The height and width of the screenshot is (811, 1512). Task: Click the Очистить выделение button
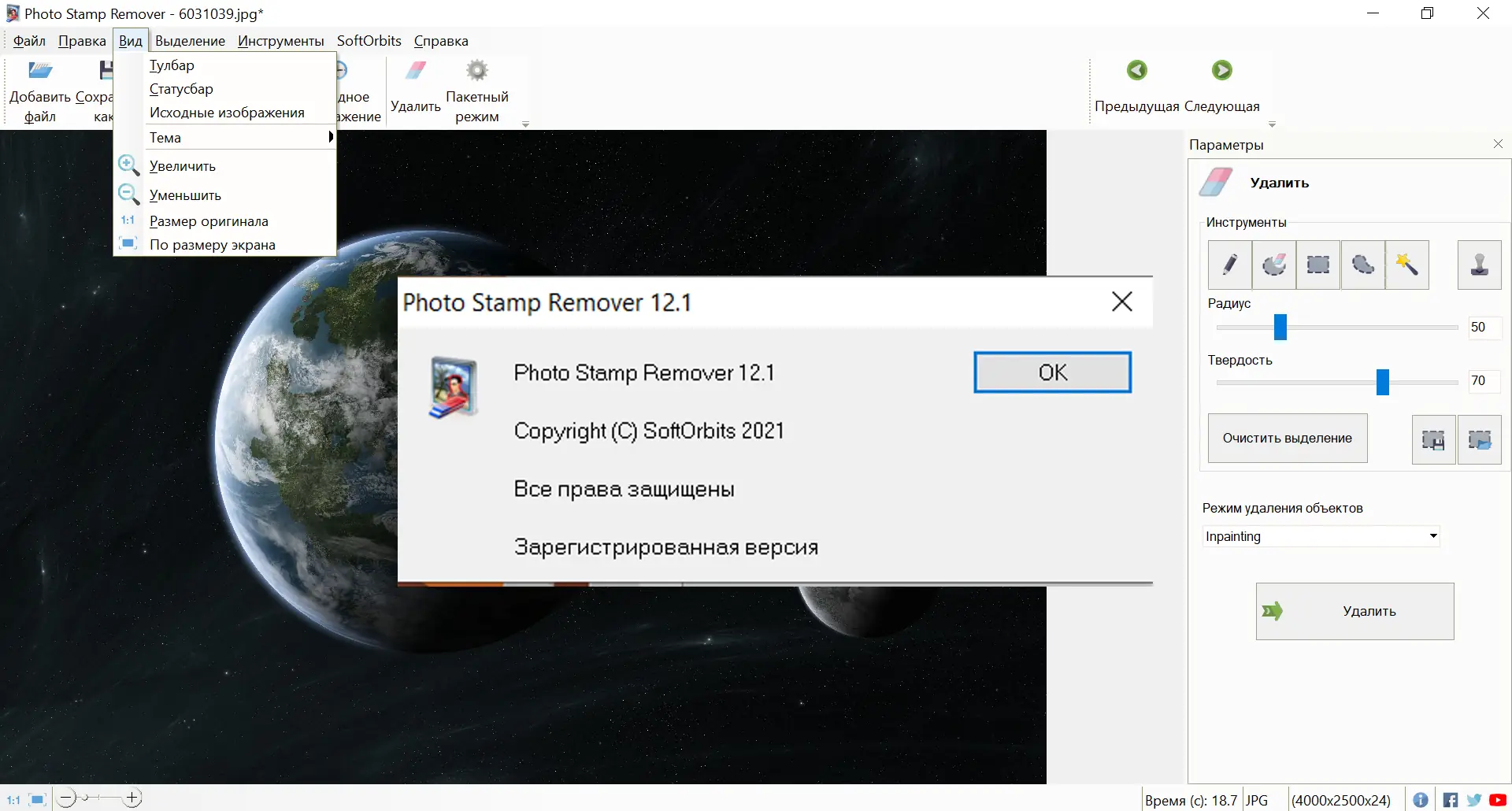1288,439
